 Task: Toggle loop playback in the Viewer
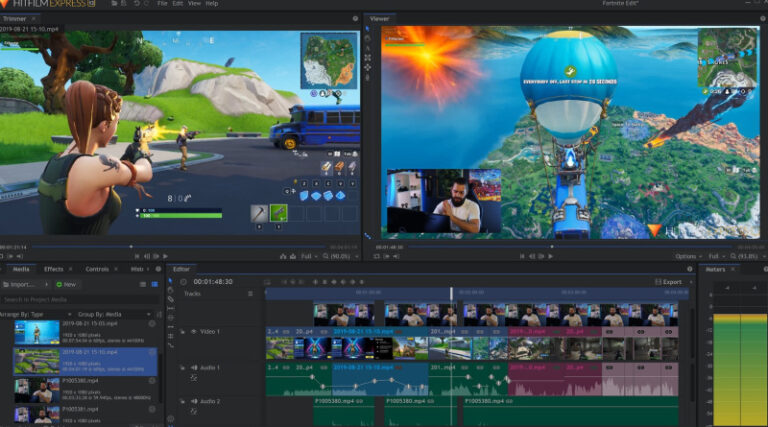(x=377, y=256)
